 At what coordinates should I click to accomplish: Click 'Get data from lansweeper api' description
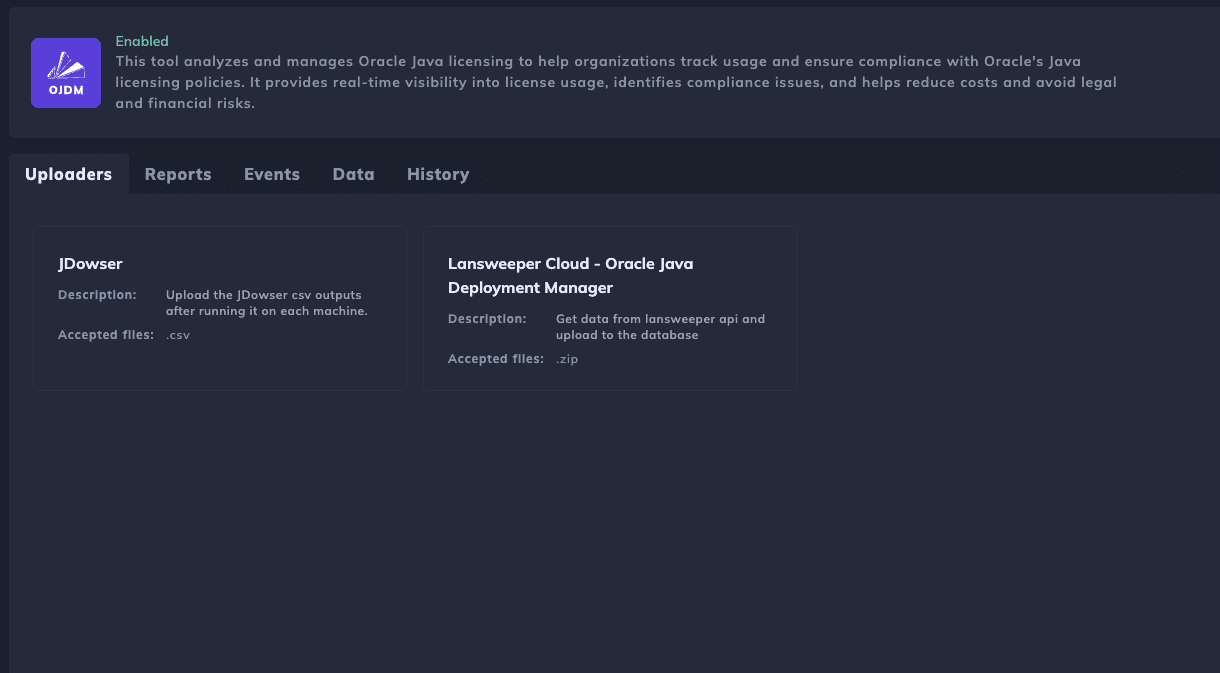[660, 327]
